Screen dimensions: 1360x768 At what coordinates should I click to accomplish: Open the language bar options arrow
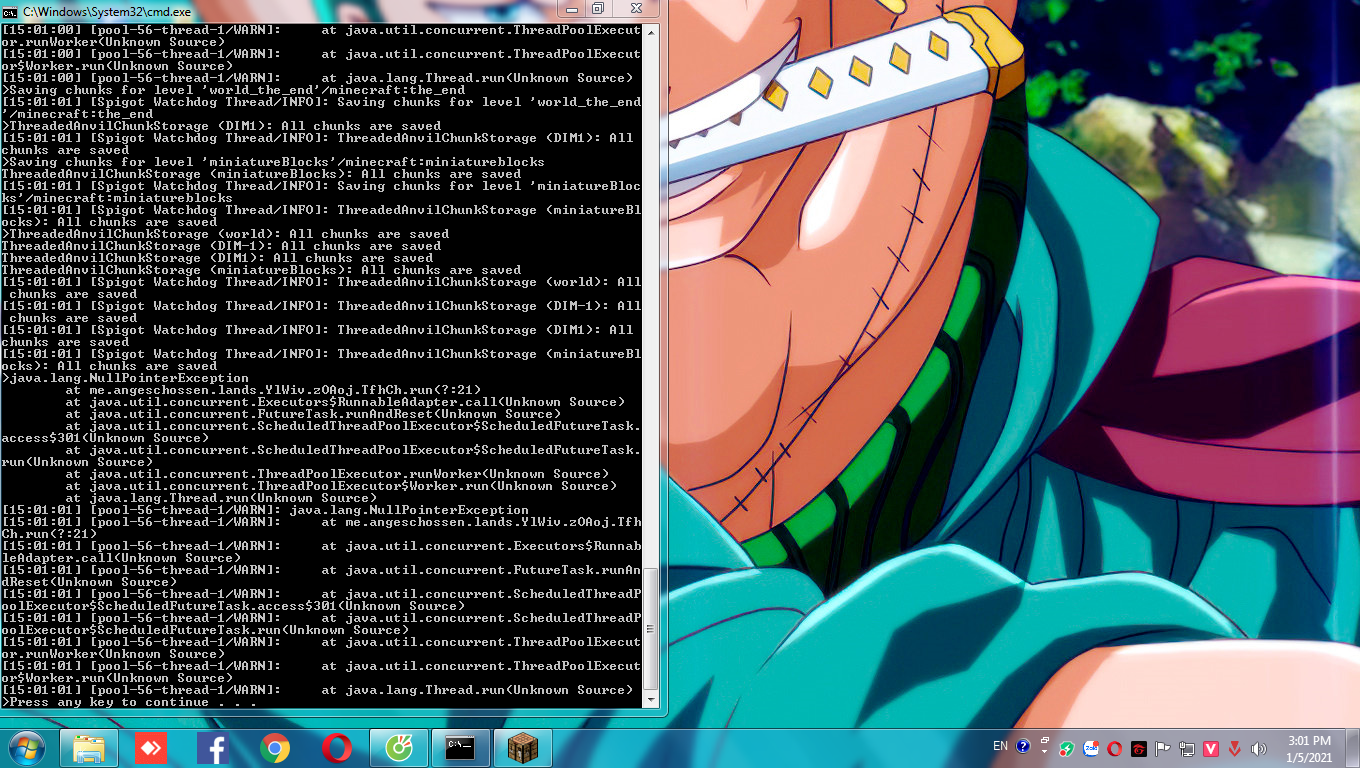[1045, 752]
